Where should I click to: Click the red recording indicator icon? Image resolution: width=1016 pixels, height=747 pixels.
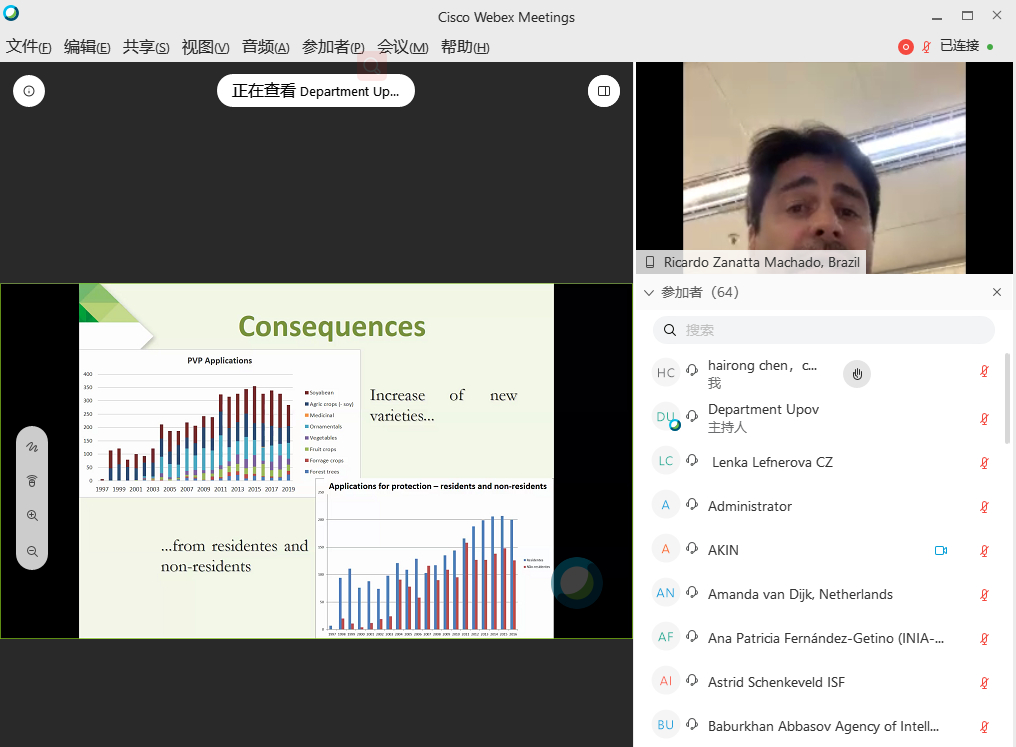(x=905, y=47)
